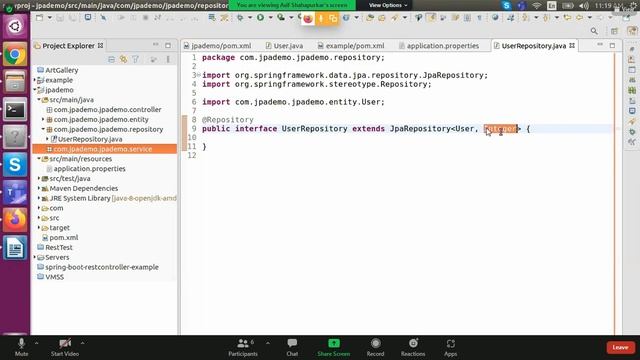The height and width of the screenshot is (360, 640).
Task: Close the Project Explorer view
Action: pos(100,46)
